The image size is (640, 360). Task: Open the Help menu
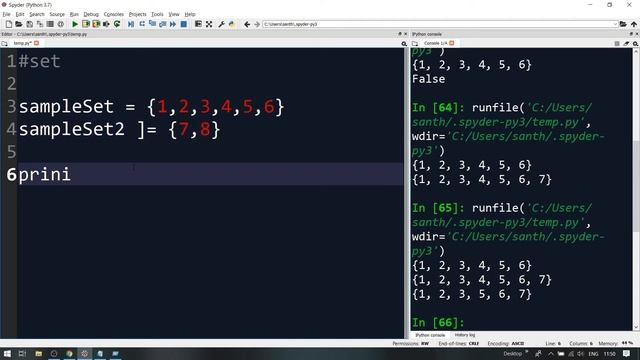pyautogui.click(x=190, y=14)
